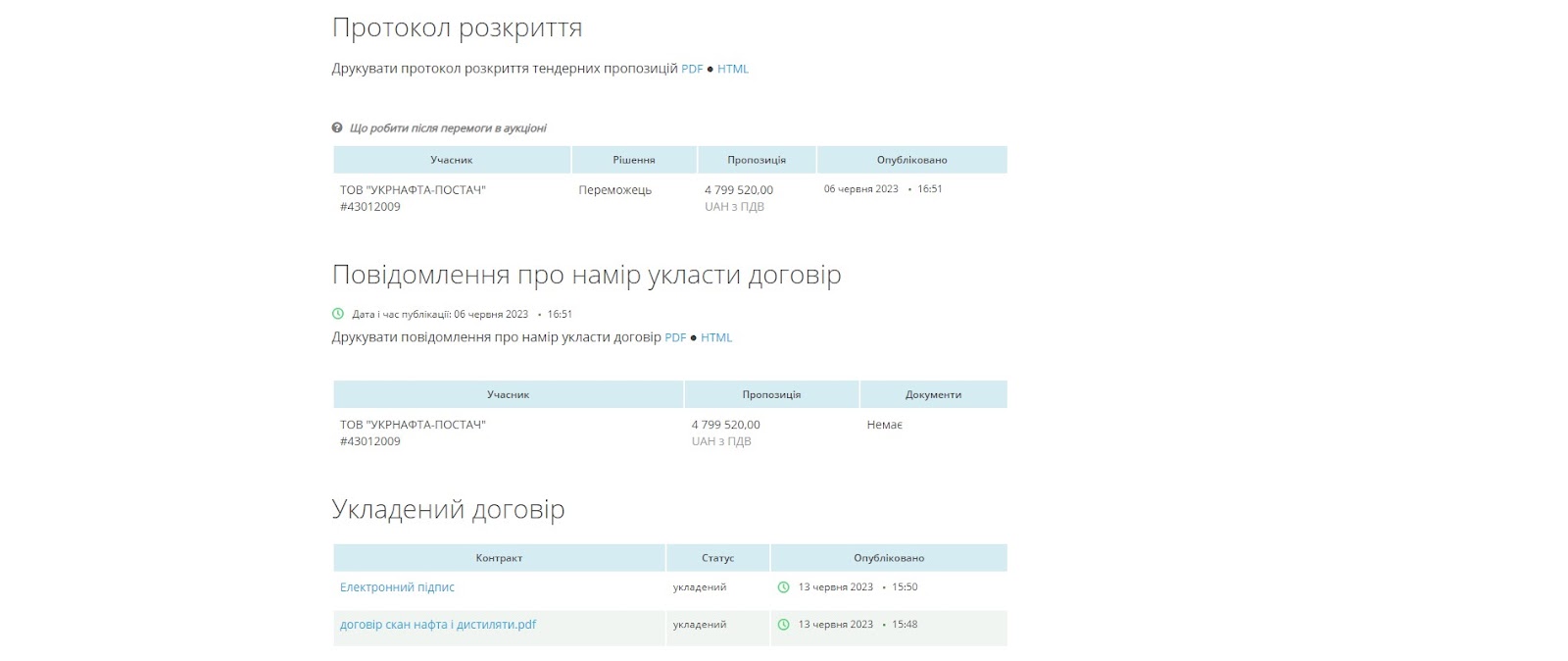Select participant name in the protocol table
Viewport: 1568px width, 661px height.
coord(413,190)
